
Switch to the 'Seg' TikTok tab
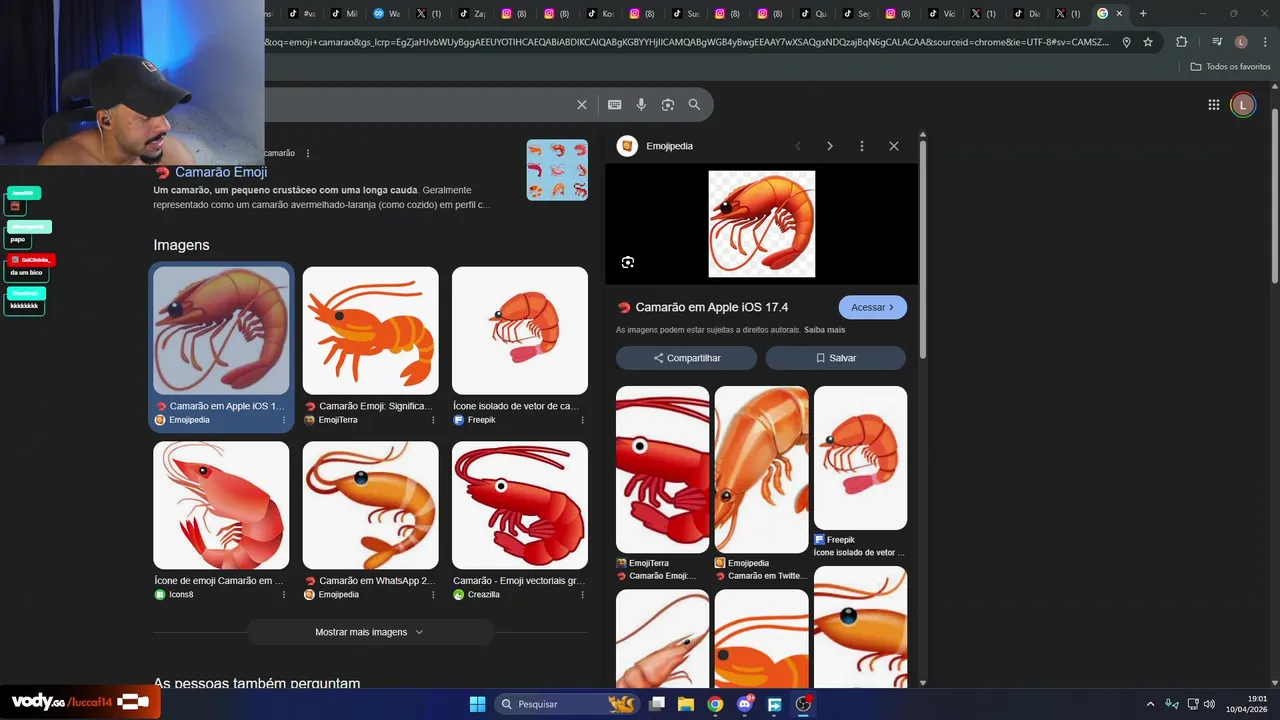(x=856, y=14)
